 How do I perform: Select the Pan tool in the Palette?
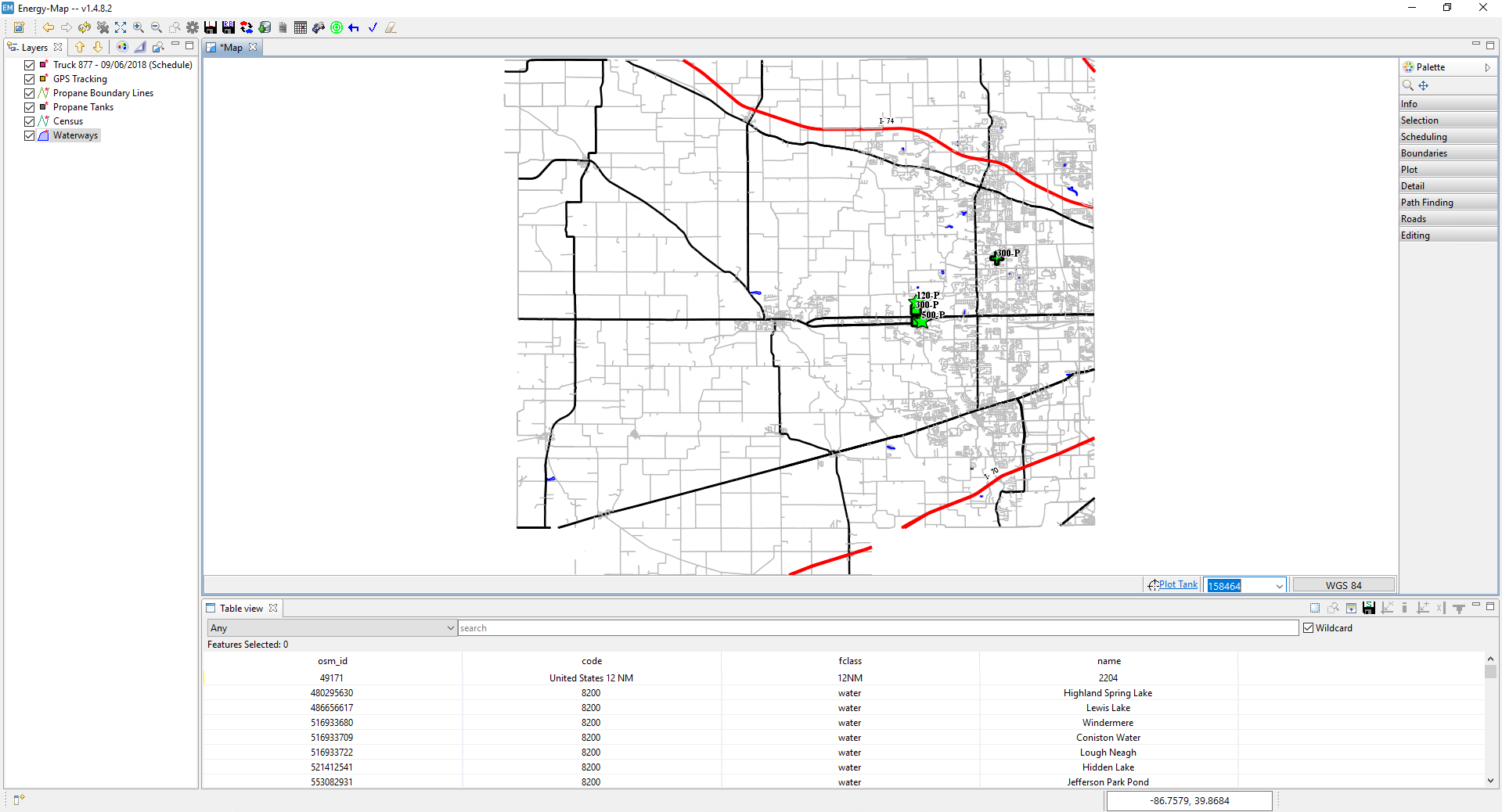pyautogui.click(x=1424, y=85)
